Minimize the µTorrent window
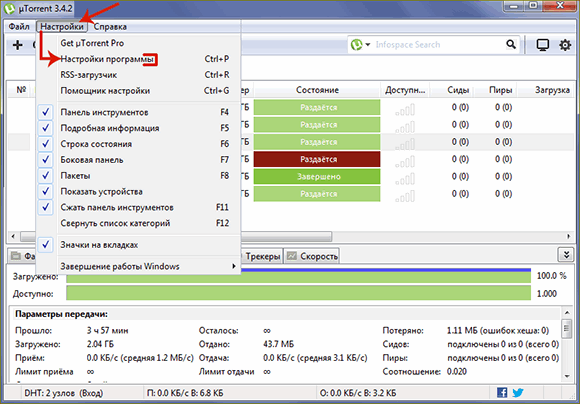 click(x=513, y=6)
